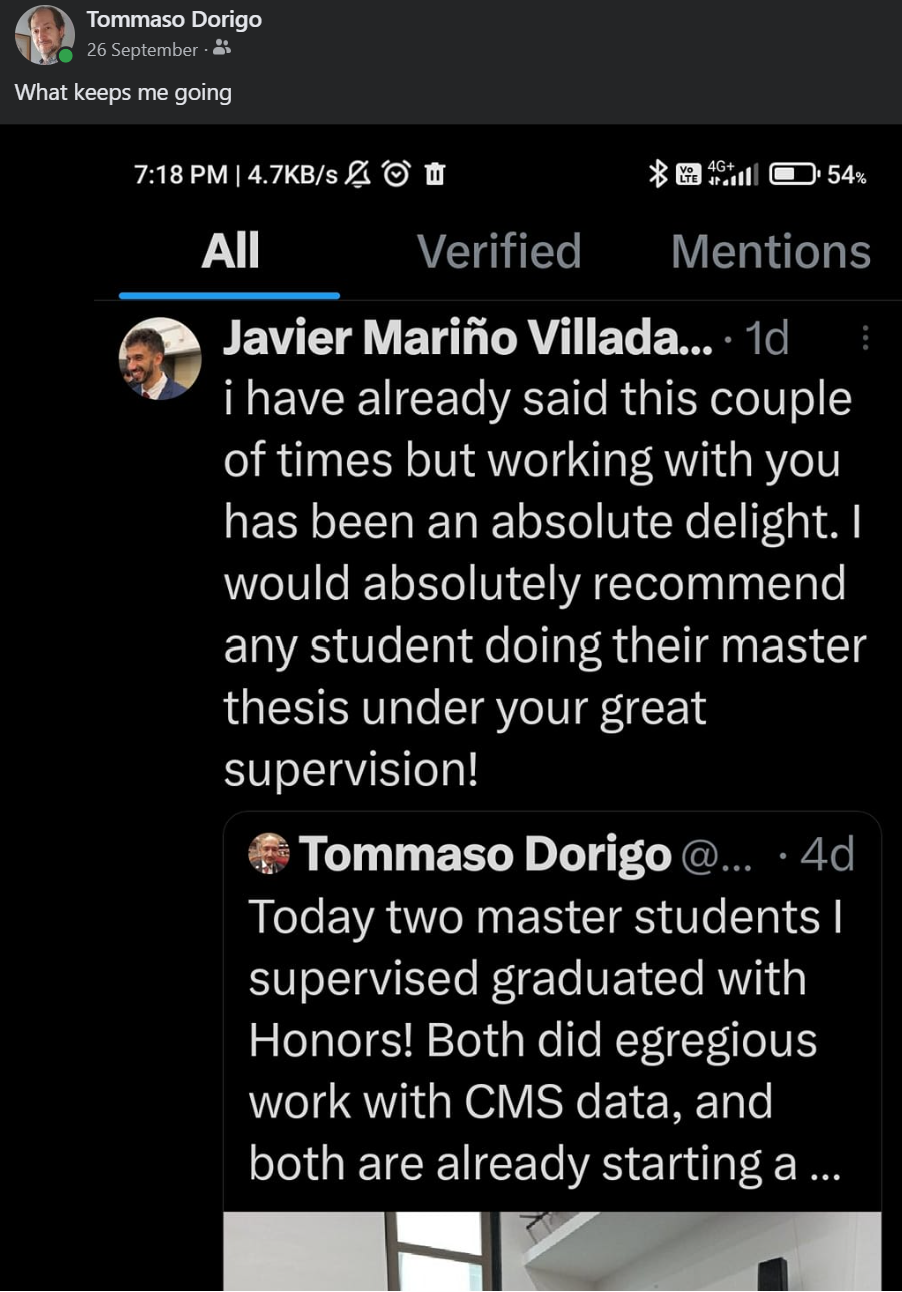Tap the alarm clock status icon
Viewport: 902px width, 1292px height.
[x=397, y=175]
